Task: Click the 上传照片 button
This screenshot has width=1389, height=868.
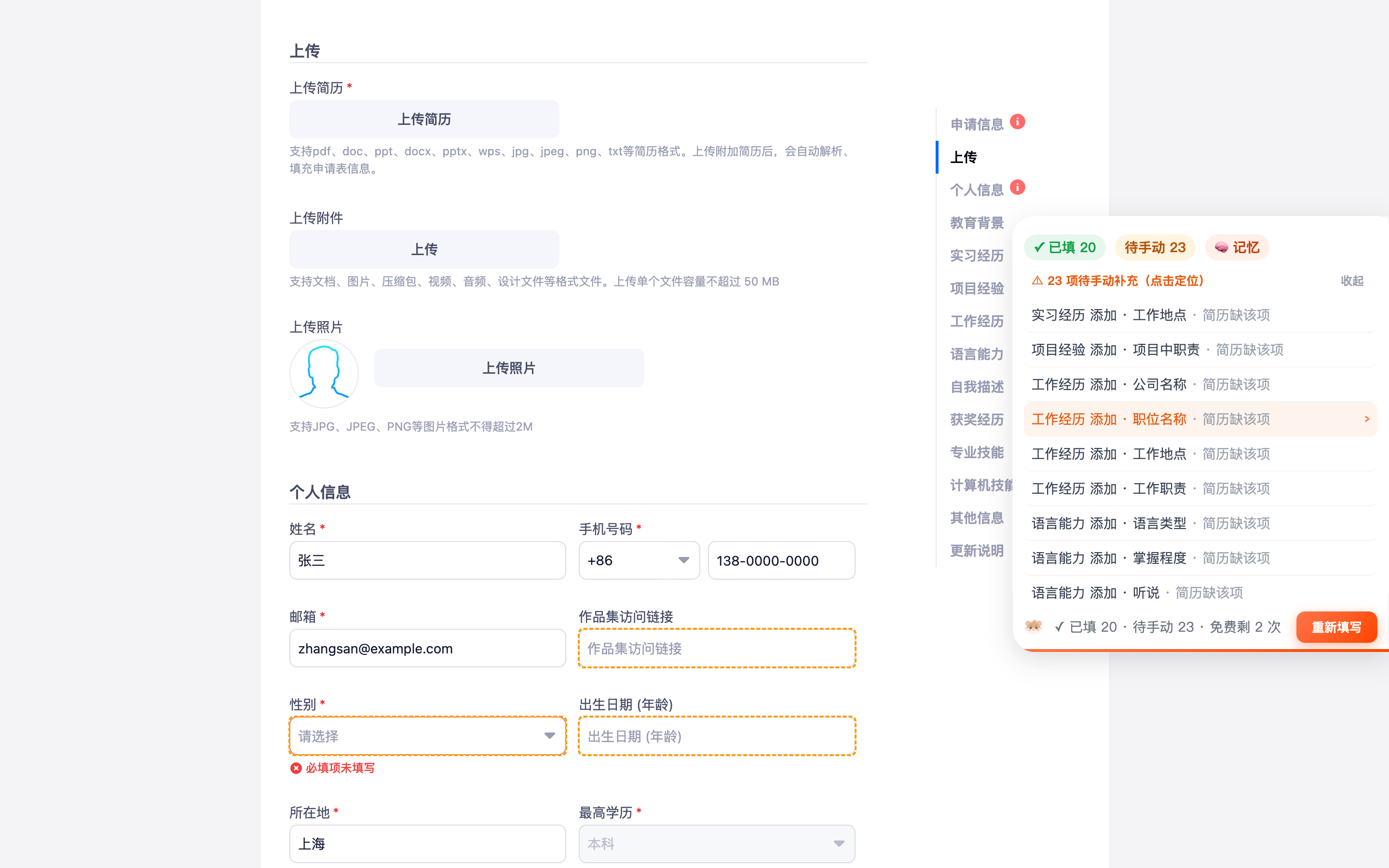Action: pos(509,368)
